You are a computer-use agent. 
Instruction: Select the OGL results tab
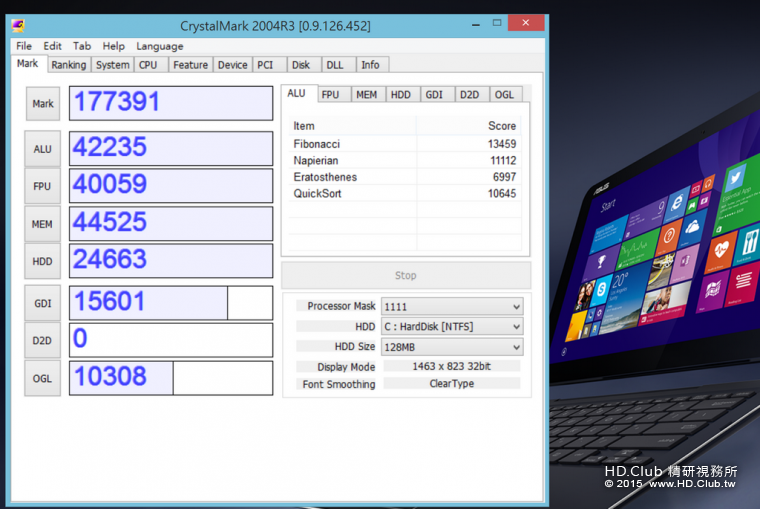[504, 95]
